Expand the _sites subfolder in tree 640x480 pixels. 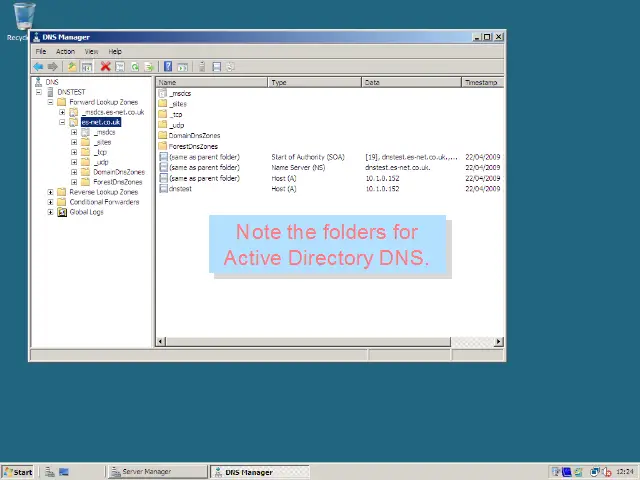click(x=74, y=142)
